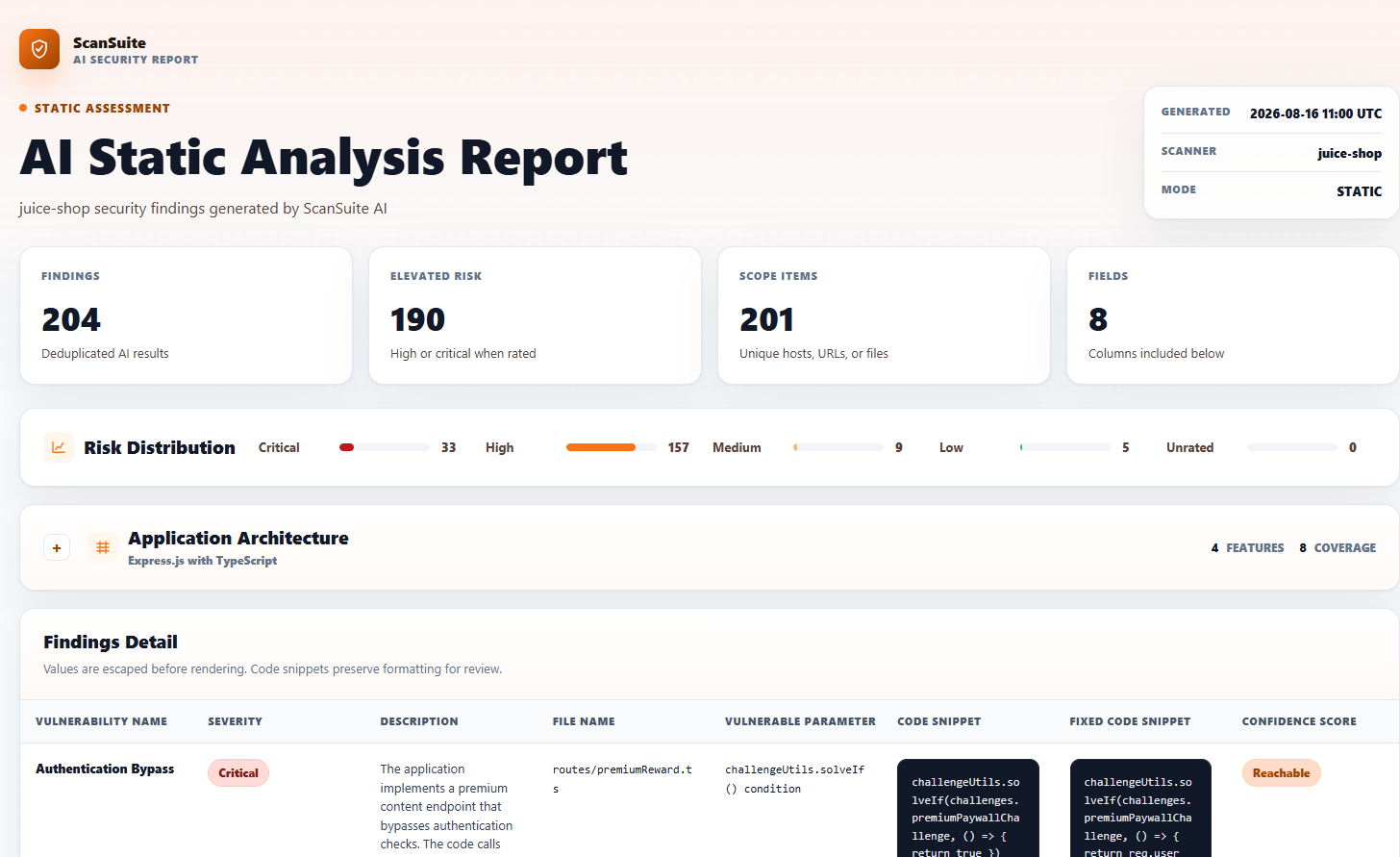The width and height of the screenshot is (1400, 857).
Task: Click the 'High or critical when rated' caption
Action: [463, 354]
